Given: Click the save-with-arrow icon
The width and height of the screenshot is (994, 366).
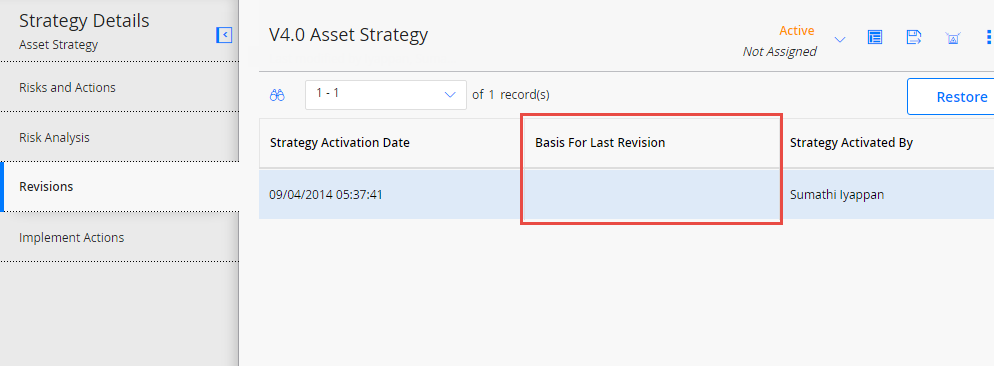Looking at the screenshot, I should click(x=913, y=37).
